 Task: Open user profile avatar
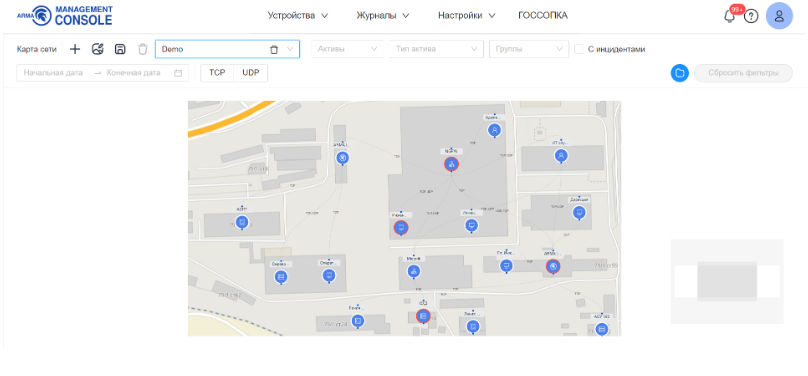(x=779, y=16)
